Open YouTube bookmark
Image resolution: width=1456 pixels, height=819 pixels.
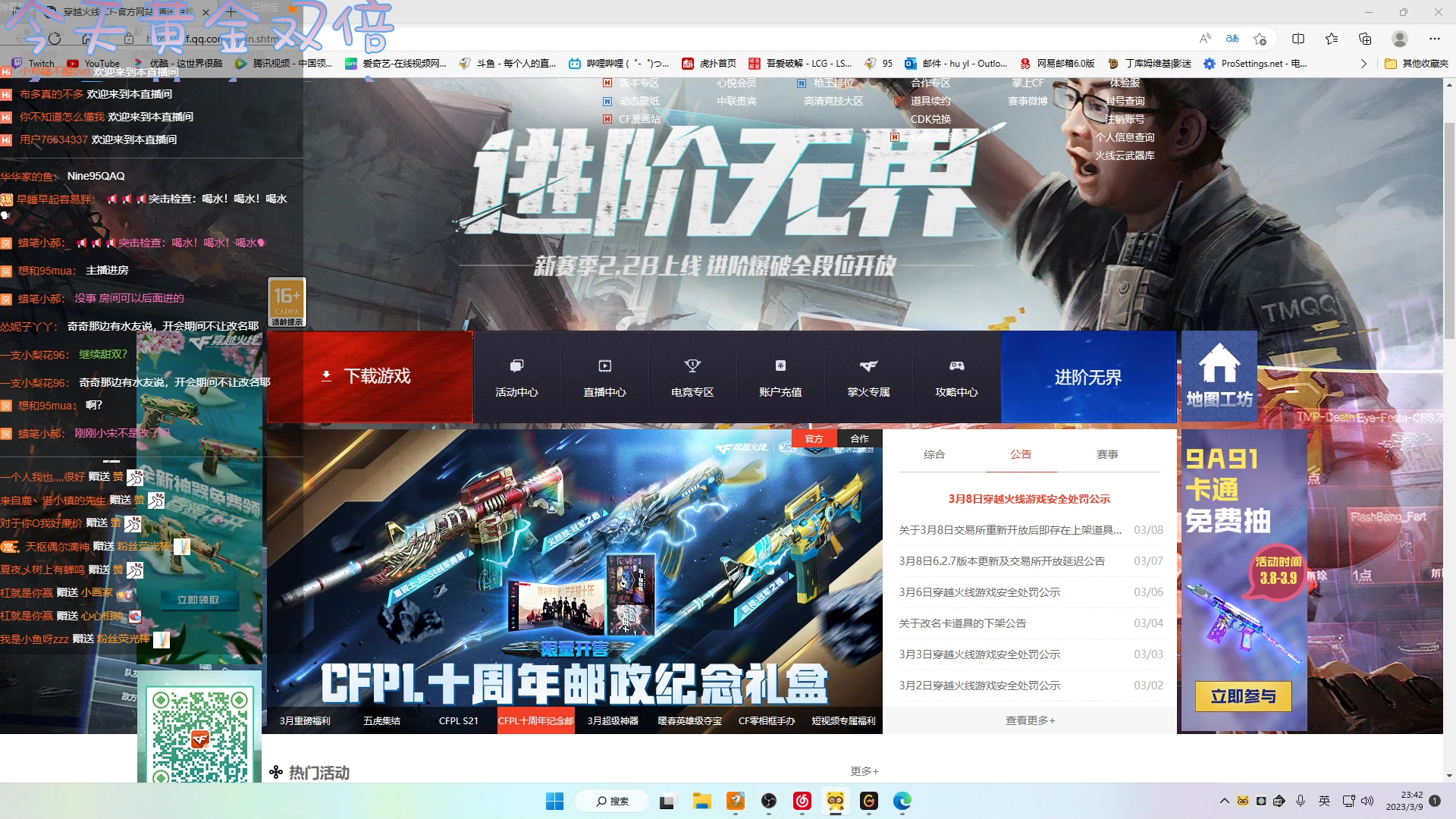pyautogui.click(x=93, y=64)
